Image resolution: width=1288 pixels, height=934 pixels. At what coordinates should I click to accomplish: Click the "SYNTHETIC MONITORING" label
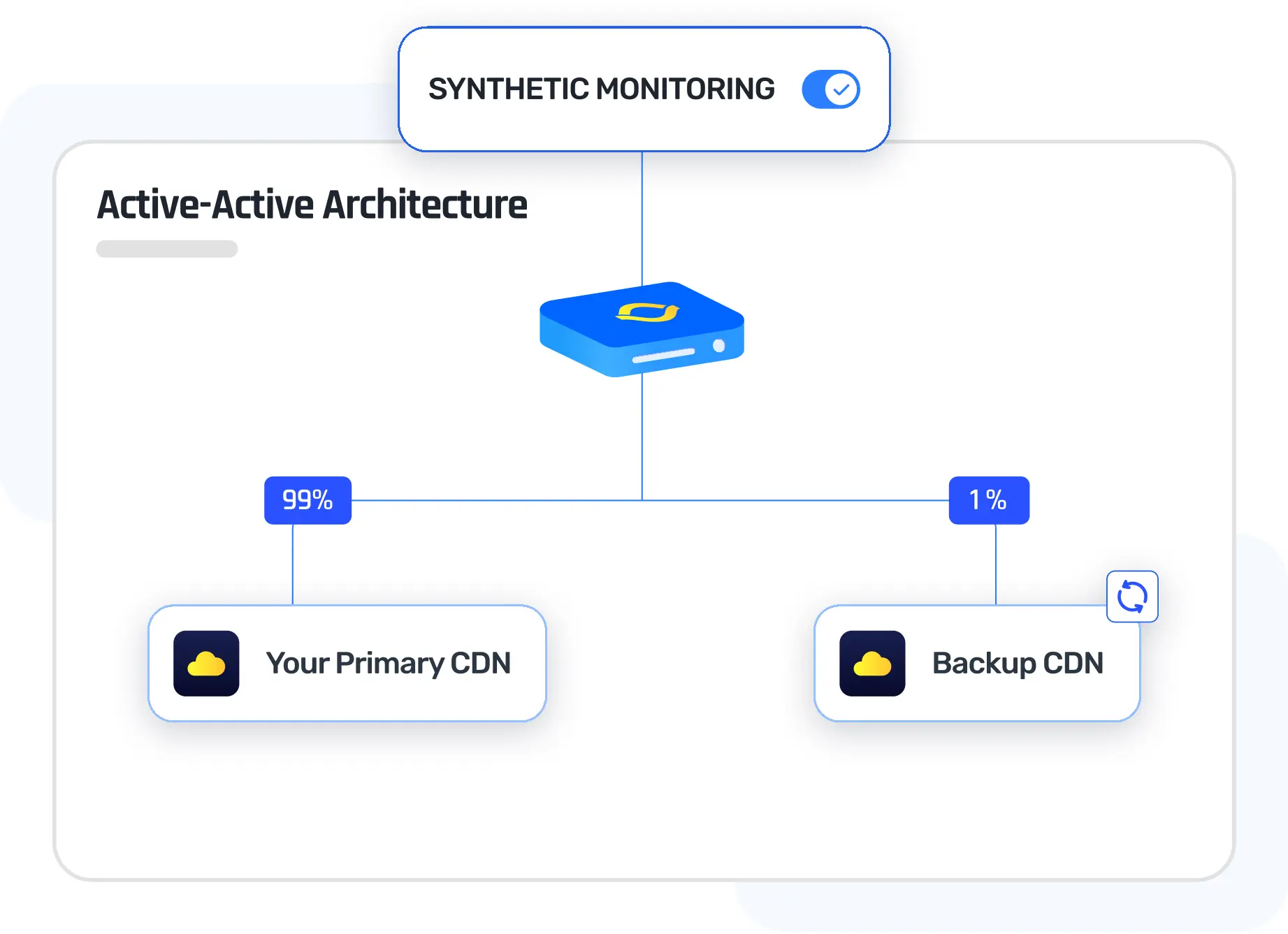point(602,89)
